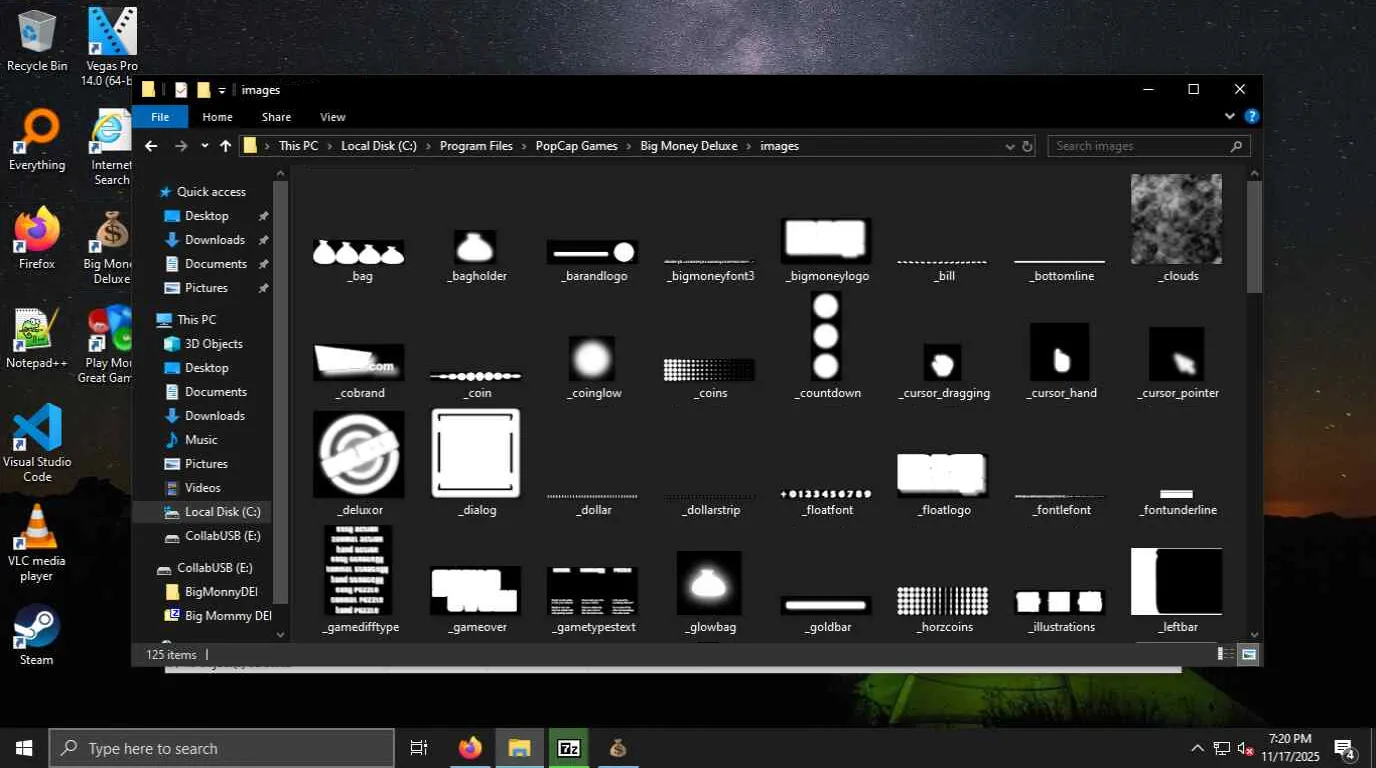
Task: Jump to Local Disk (C:) in the address bar
Action: (379, 146)
